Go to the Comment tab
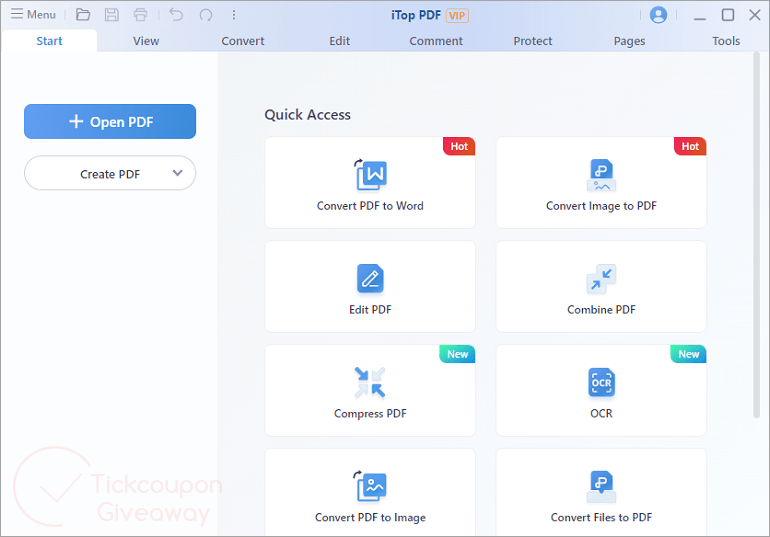770x537 pixels. [436, 41]
